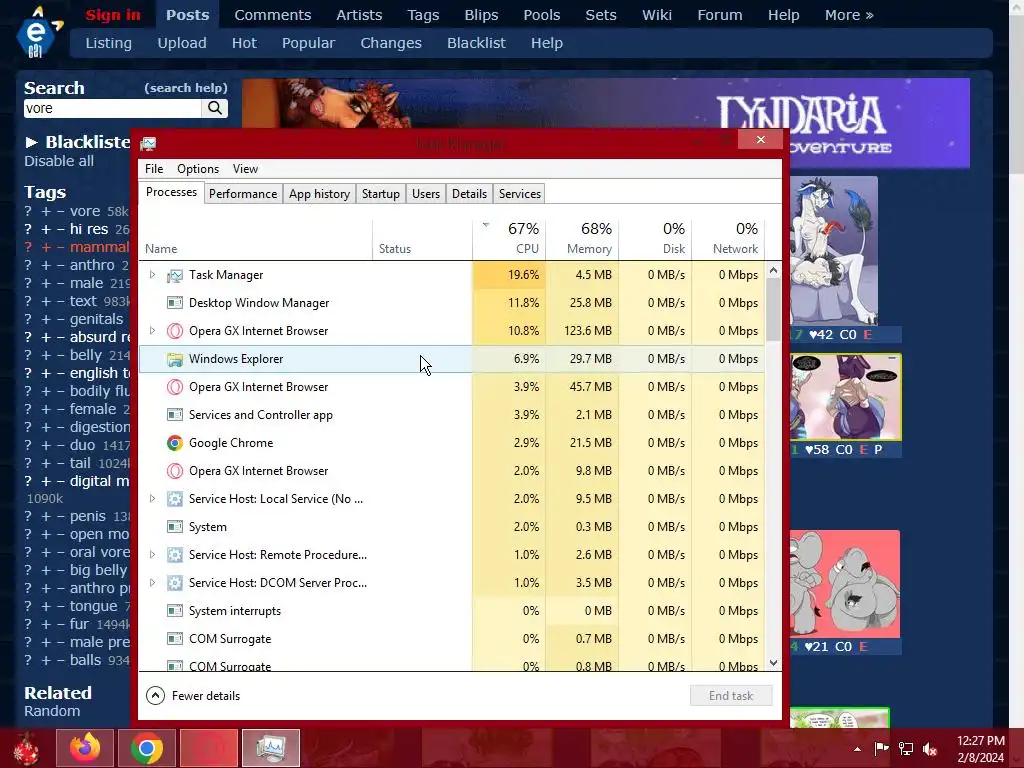1024x768 pixels.
Task: Expand Service Host: DCOM Server Proc row
Action: click(x=152, y=583)
